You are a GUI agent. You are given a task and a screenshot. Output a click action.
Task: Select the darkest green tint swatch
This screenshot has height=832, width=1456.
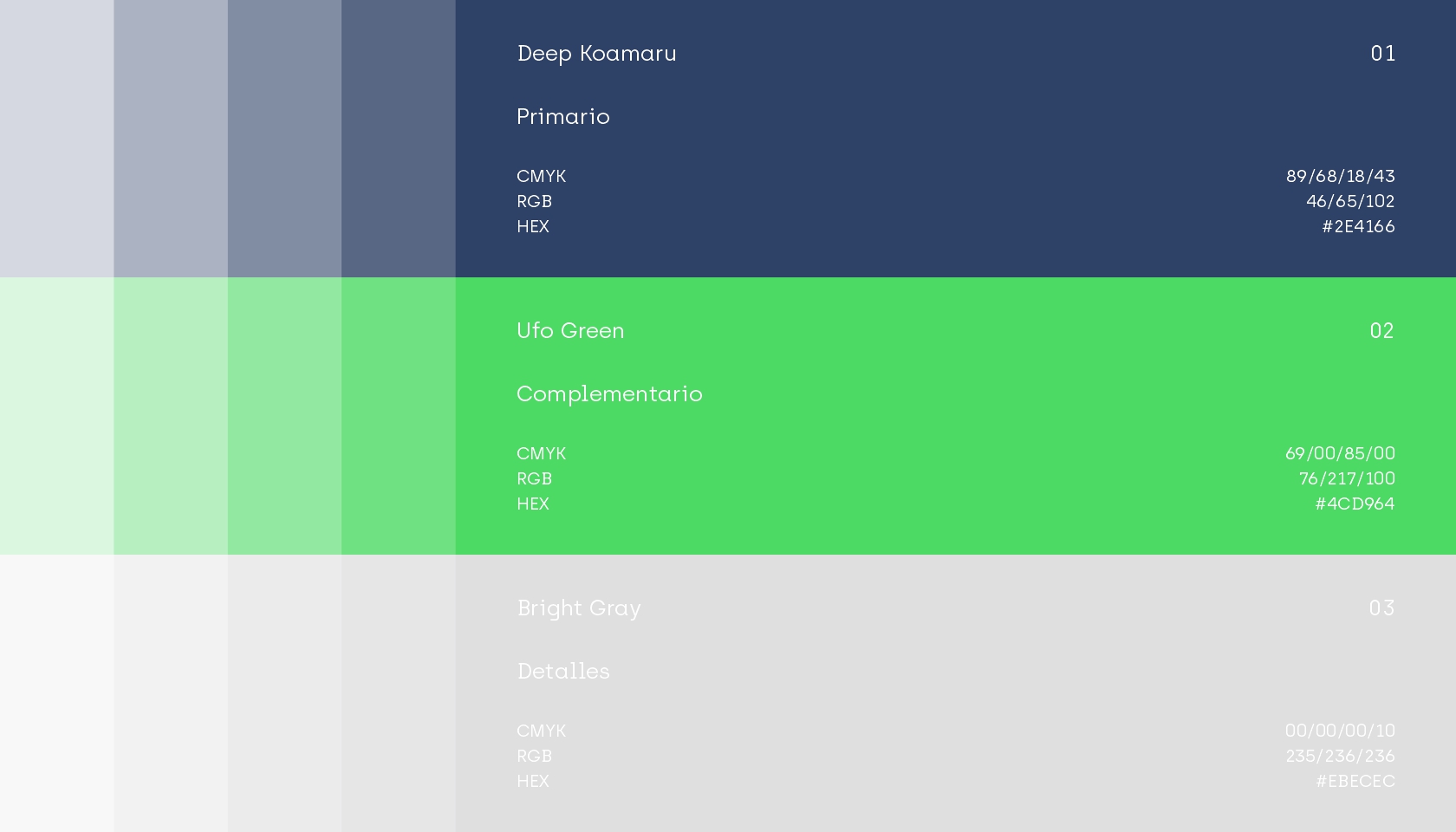(398, 416)
